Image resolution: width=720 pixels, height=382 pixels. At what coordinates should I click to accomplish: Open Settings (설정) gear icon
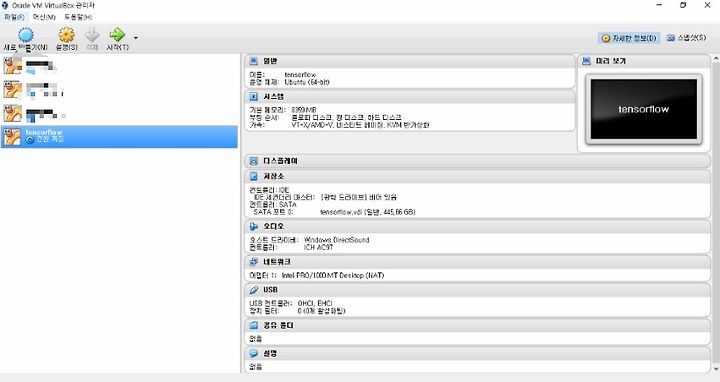pyautogui.click(x=67, y=35)
